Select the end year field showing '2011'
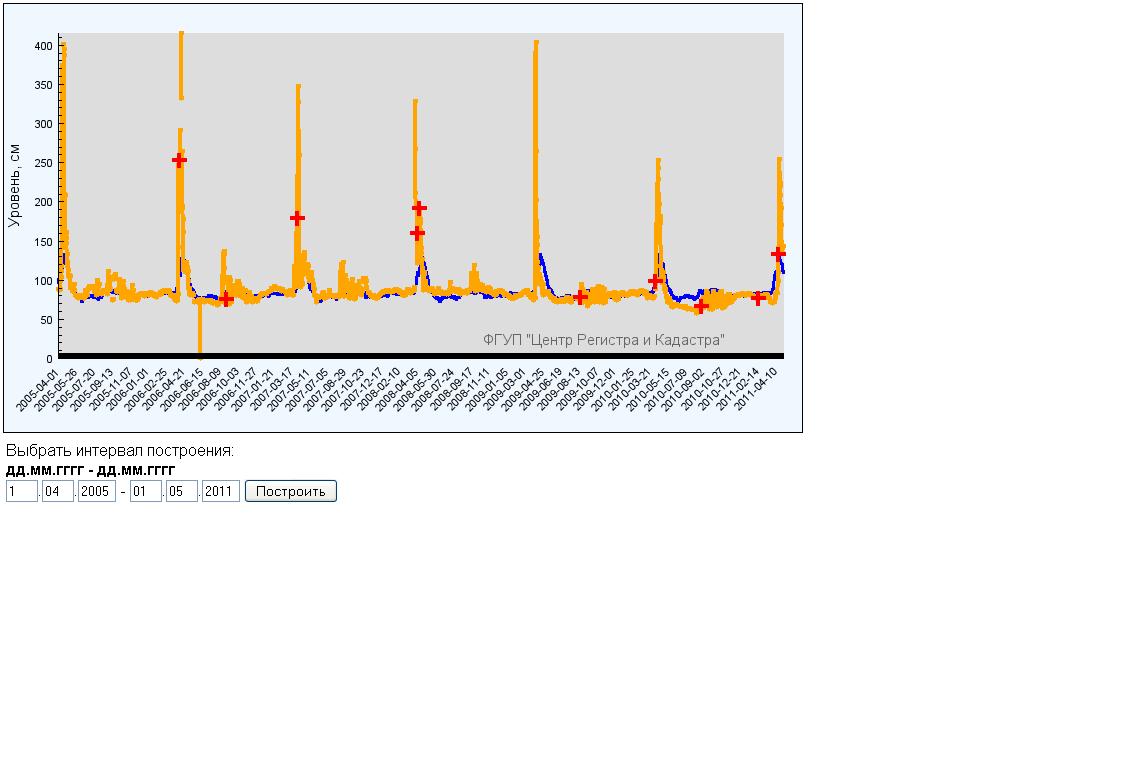The height and width of the screenshot is (775, 1121). click(220, 491)
